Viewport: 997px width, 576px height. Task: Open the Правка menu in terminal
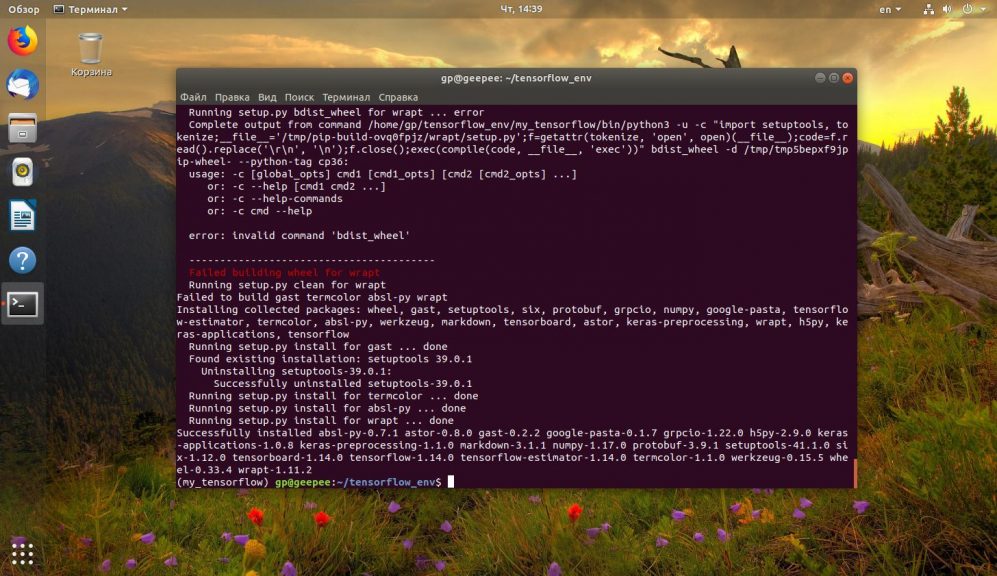(x=232, y=97)
